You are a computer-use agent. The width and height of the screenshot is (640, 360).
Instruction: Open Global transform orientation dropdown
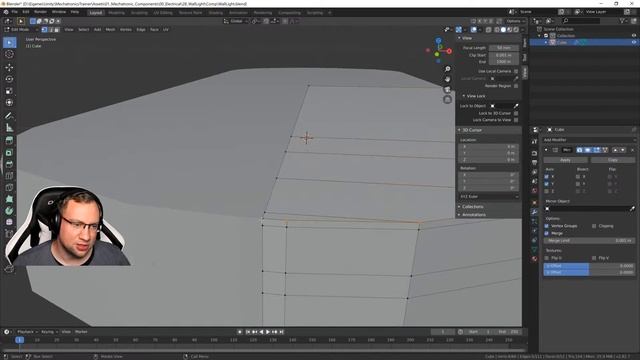(236, 21)
